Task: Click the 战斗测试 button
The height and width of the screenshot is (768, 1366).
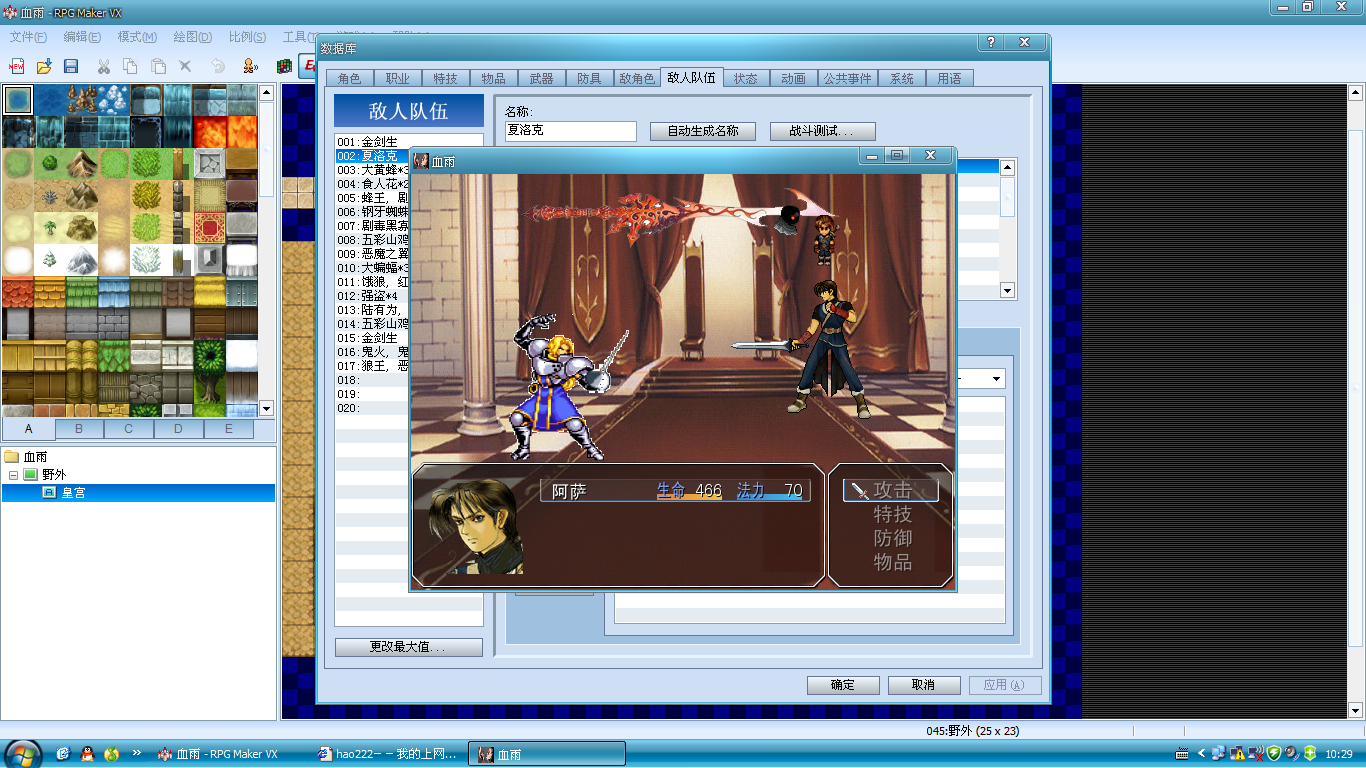Action: (823, 131)
